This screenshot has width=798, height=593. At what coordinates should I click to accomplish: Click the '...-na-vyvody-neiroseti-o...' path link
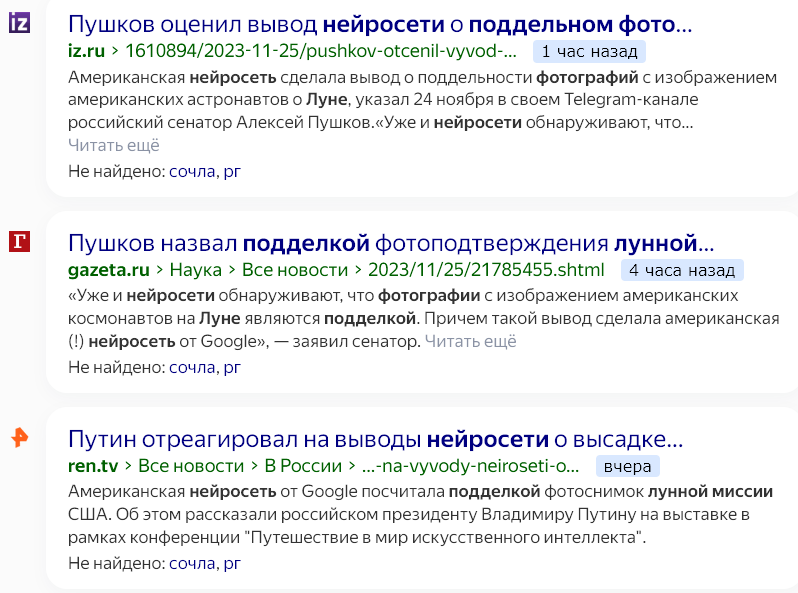470,466
